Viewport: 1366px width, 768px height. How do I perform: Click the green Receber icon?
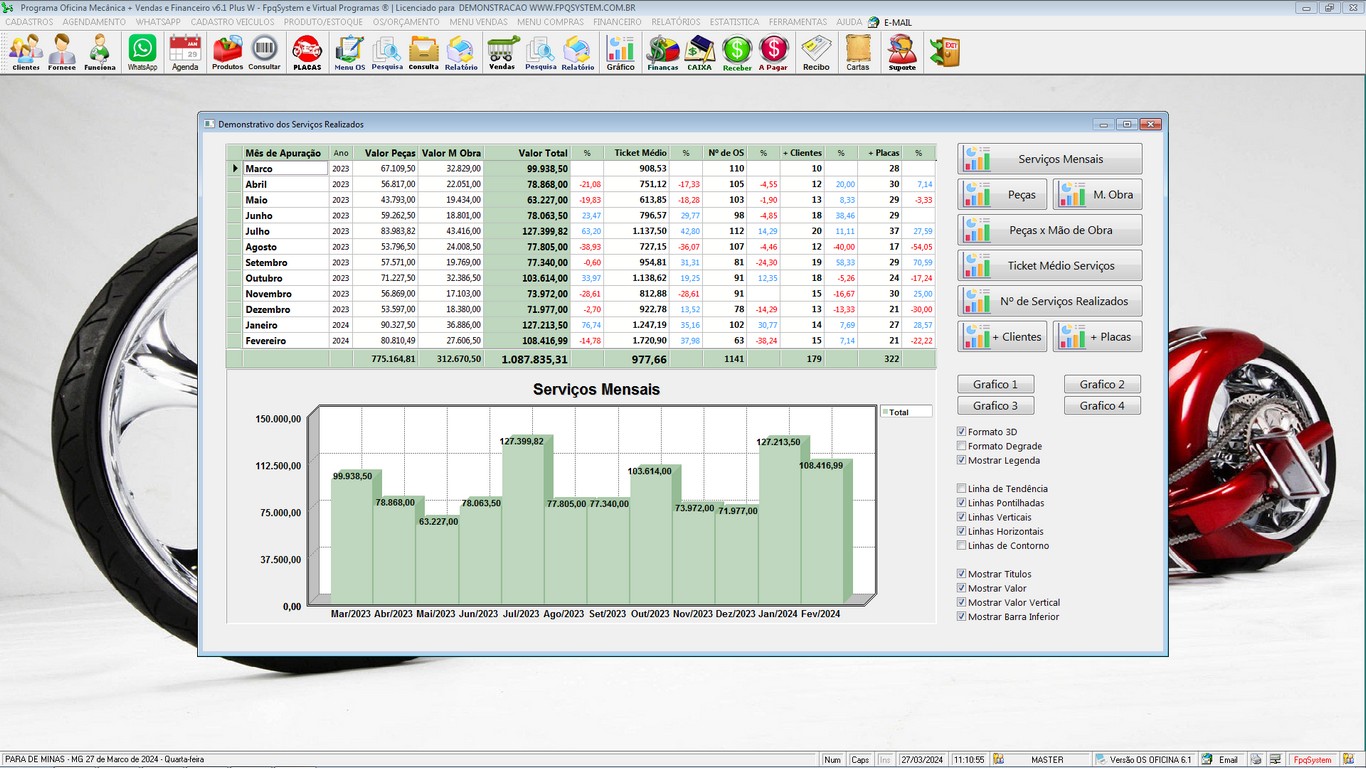(x=737, y=52)
